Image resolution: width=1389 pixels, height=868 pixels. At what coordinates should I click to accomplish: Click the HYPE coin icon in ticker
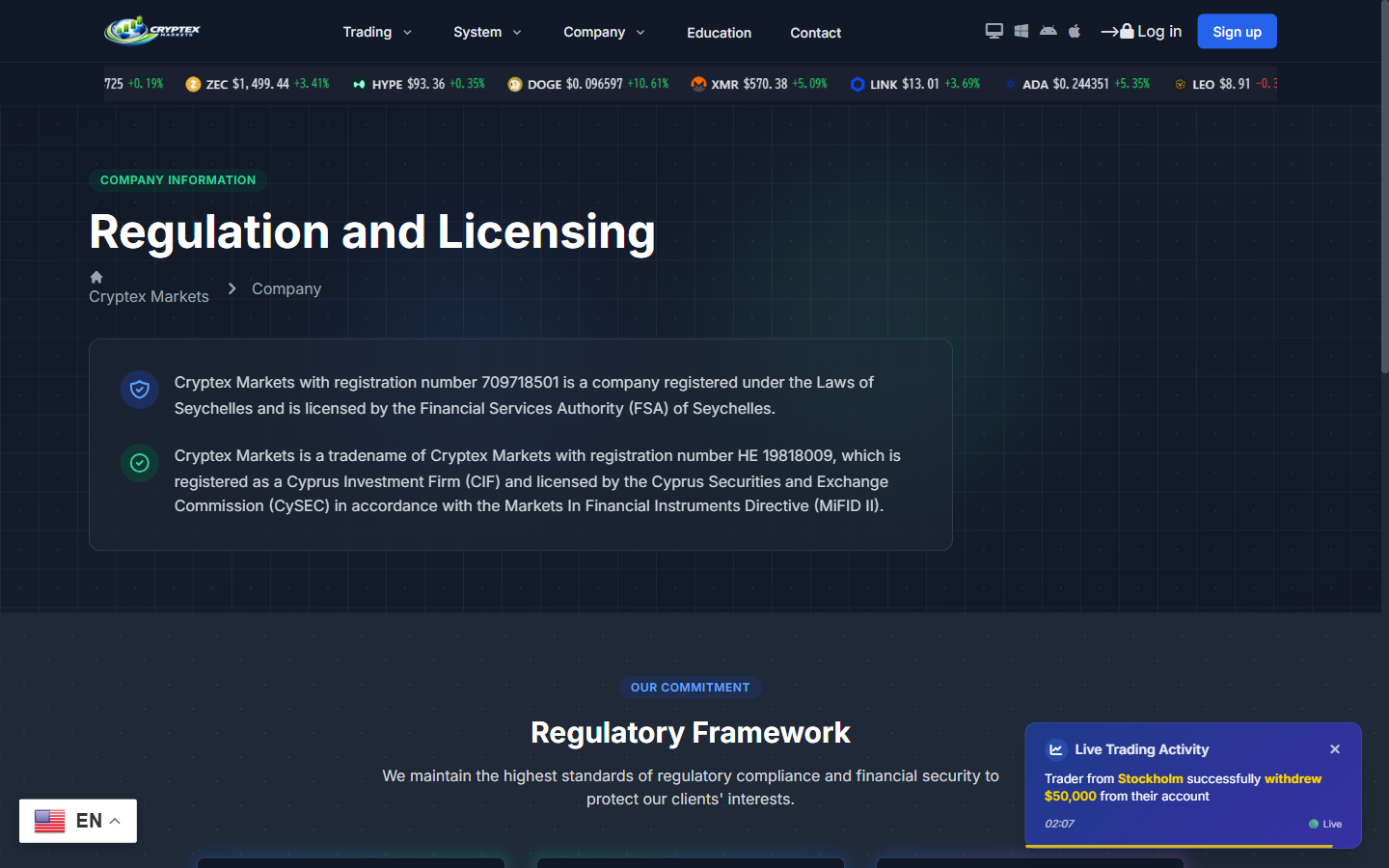pos(359,84)
